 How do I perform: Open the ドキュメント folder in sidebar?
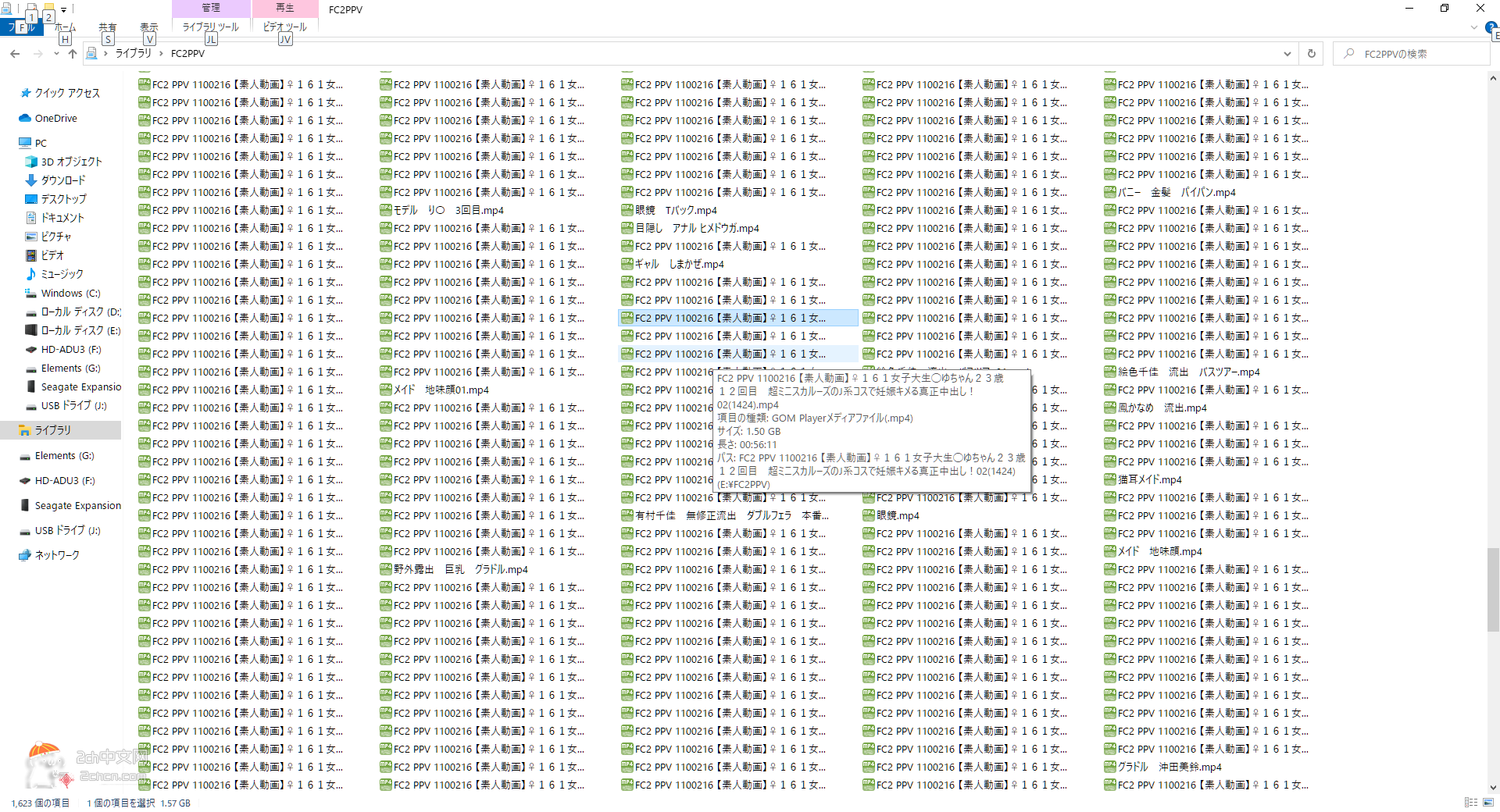point(55,218)
